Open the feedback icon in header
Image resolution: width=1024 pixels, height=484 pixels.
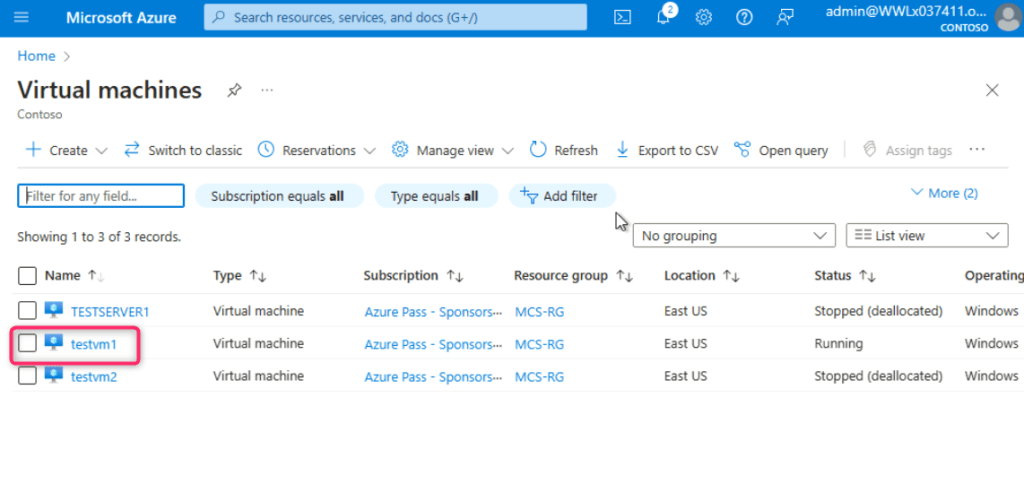point(785,17)
